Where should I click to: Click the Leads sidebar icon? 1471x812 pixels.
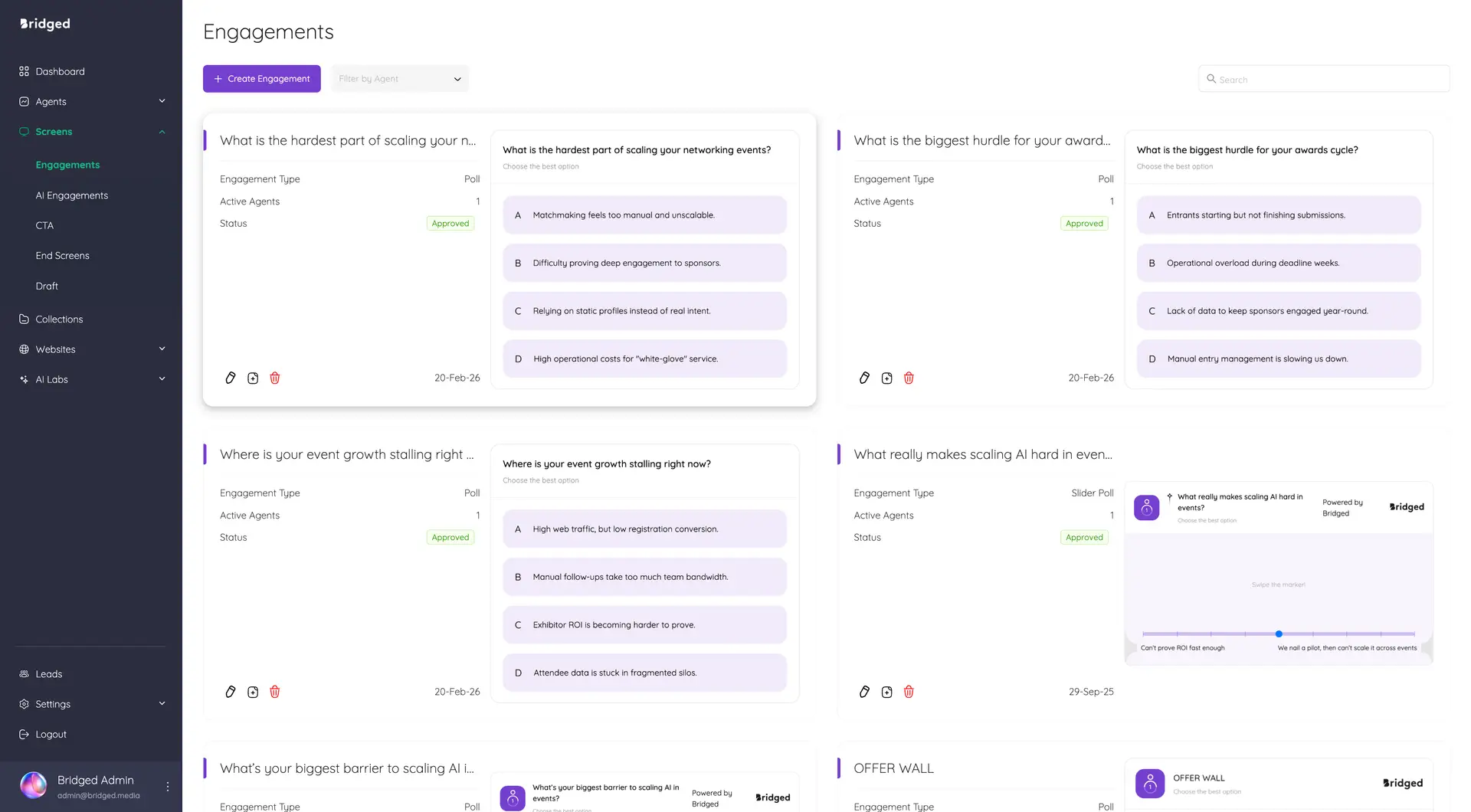[25, 673]
